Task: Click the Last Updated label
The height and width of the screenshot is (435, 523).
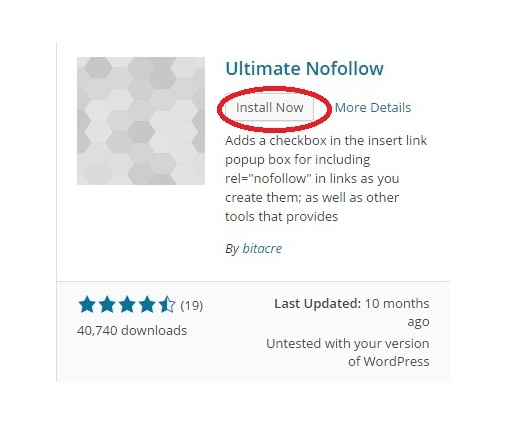Action: pyautogui.click(x=318, y=304)
